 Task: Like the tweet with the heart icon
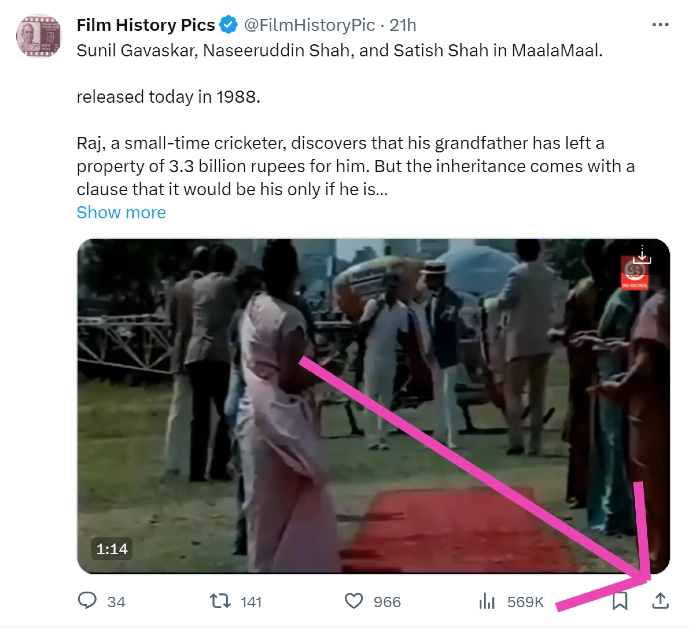click(x=352, y=601)
